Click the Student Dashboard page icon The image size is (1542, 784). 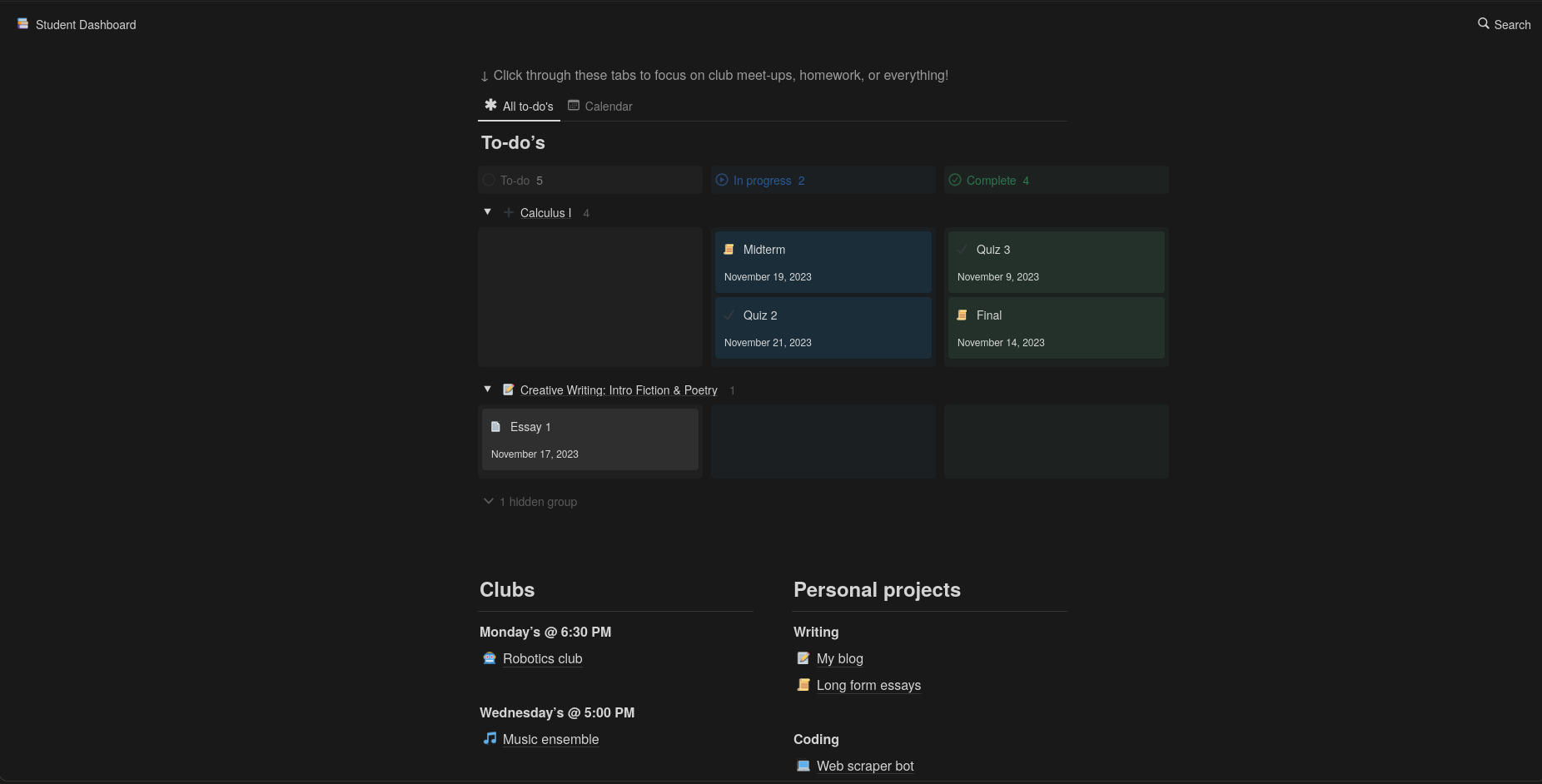click(x=23, y=24)
